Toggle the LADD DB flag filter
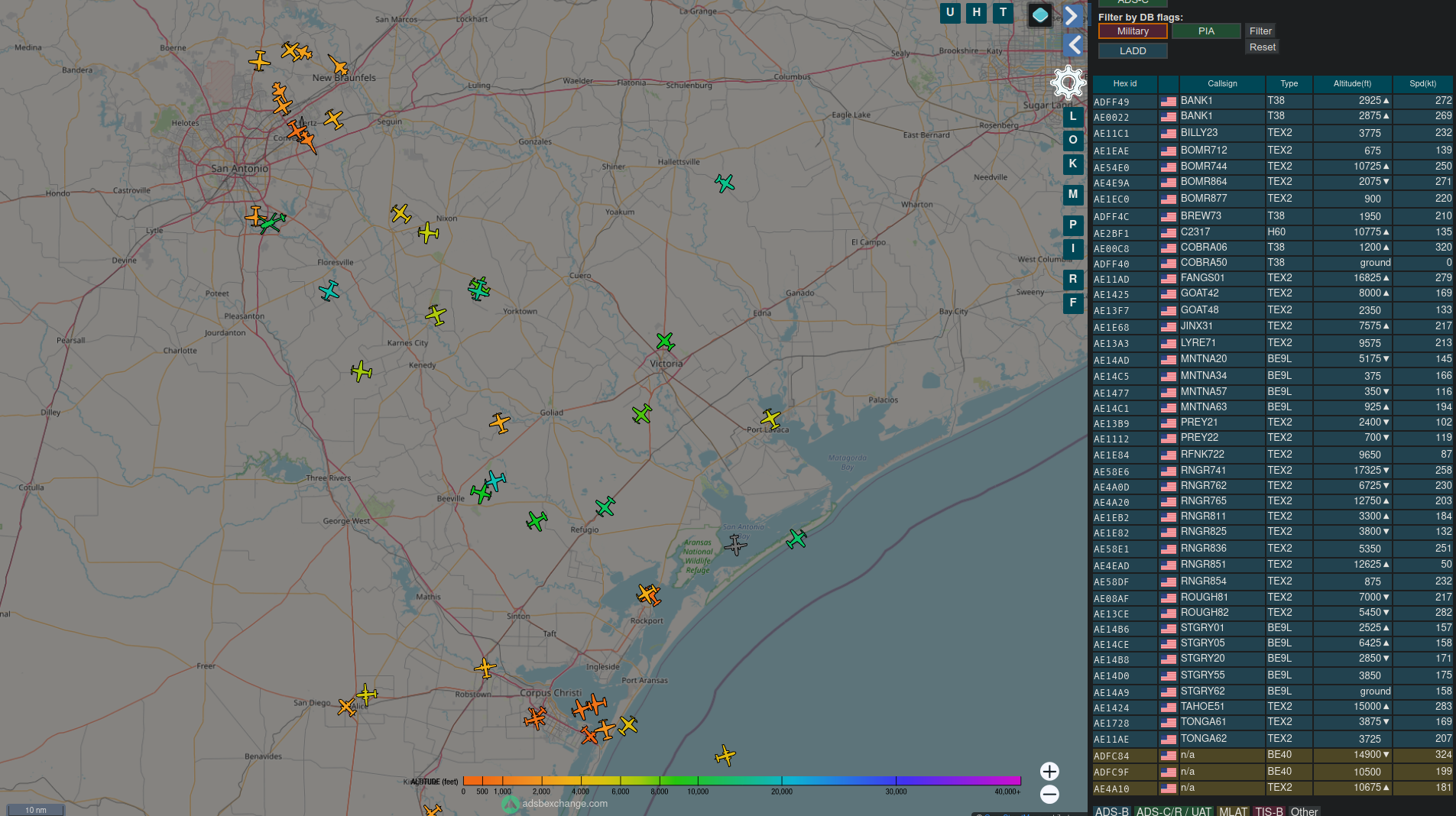 click(1133, 51)
